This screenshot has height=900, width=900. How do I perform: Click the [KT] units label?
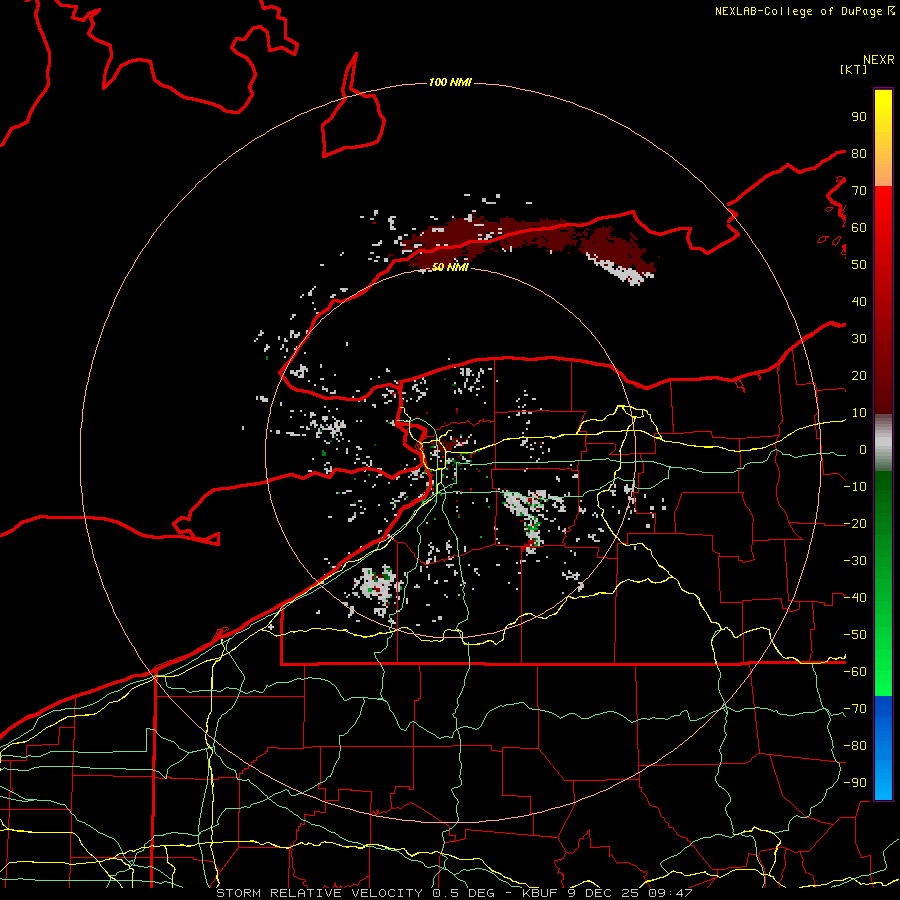coord(854,69)
